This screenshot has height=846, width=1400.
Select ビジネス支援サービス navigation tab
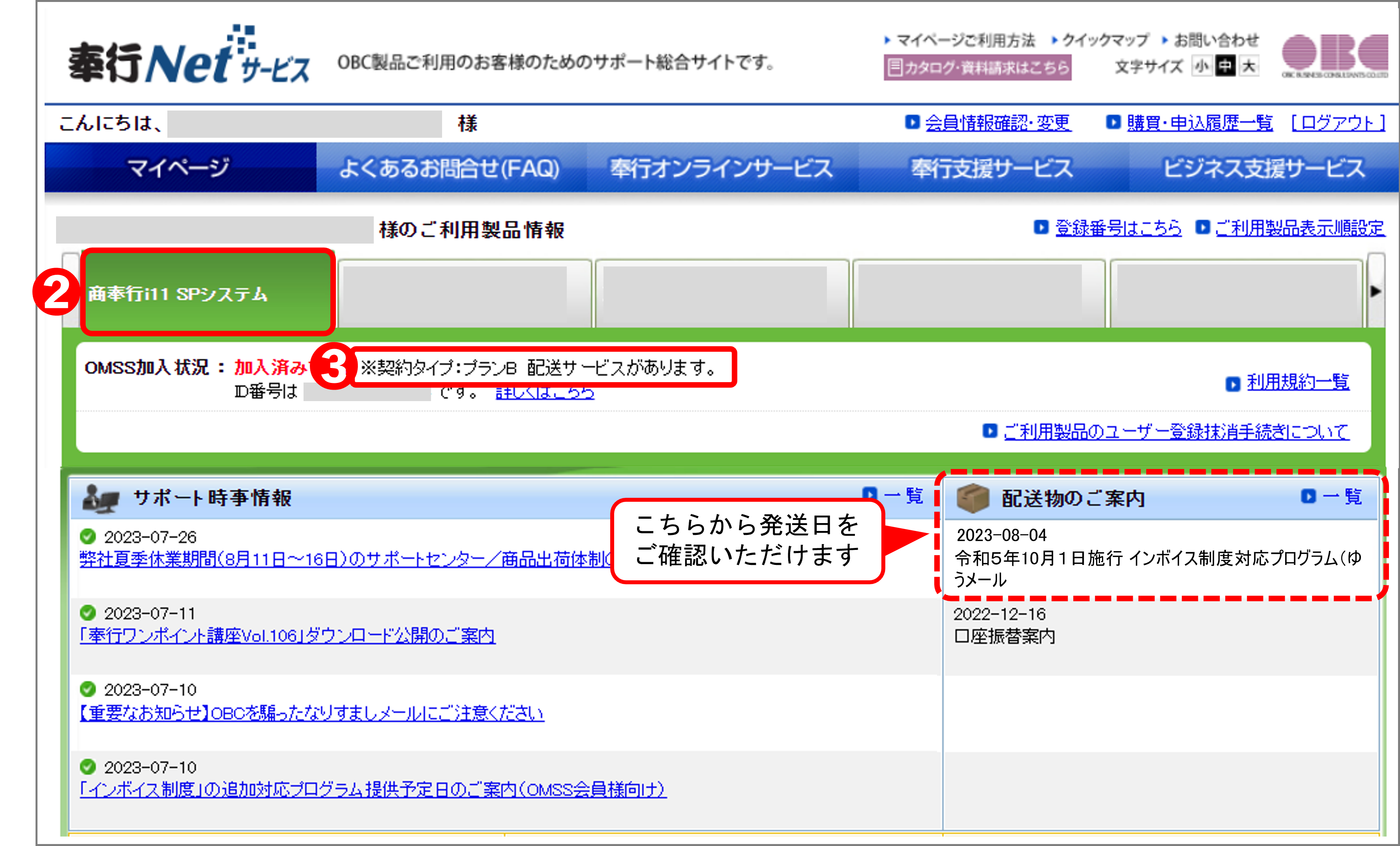point(1264,168)
